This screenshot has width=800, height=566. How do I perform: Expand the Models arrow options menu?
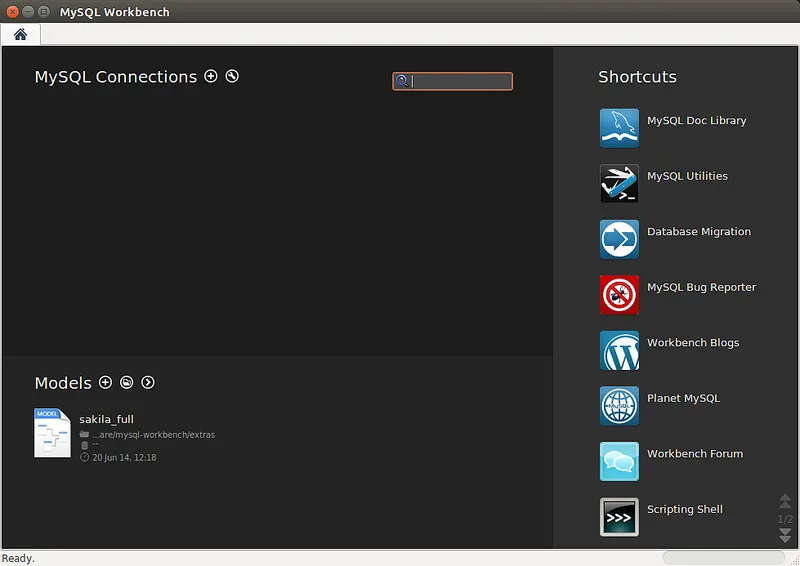148,382
